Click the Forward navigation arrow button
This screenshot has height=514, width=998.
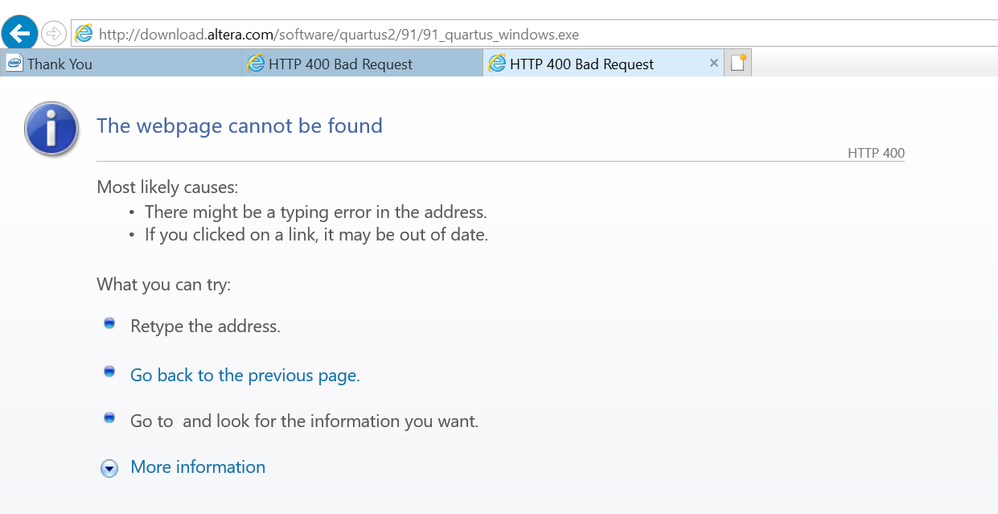coord(53,34)
